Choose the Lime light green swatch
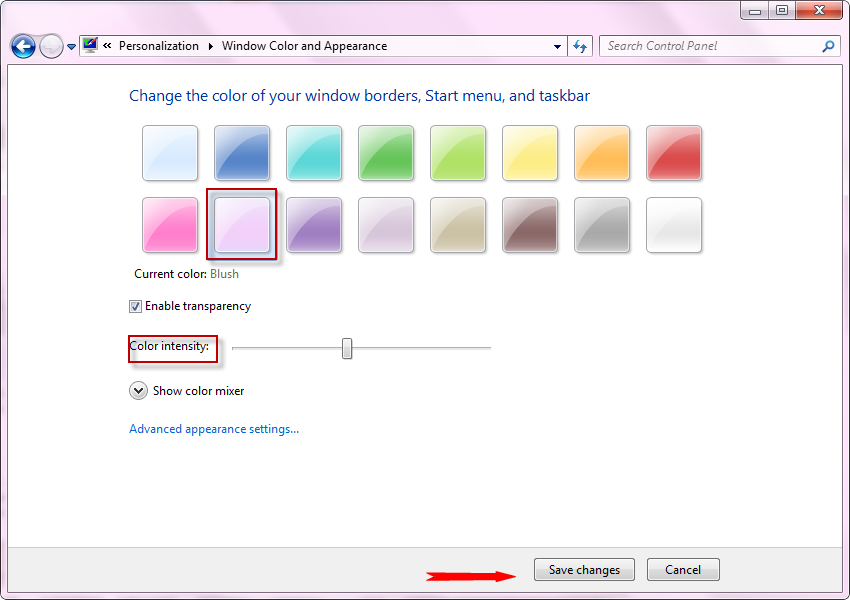Screen dimensions: 850x600 (458, 153)
